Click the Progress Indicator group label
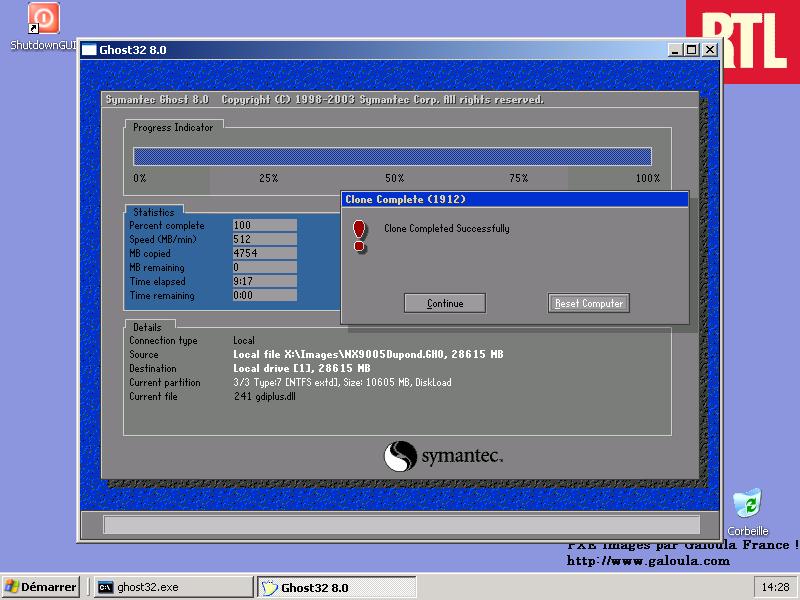This screenshot has height=600, width=800. tap(173, 128)
